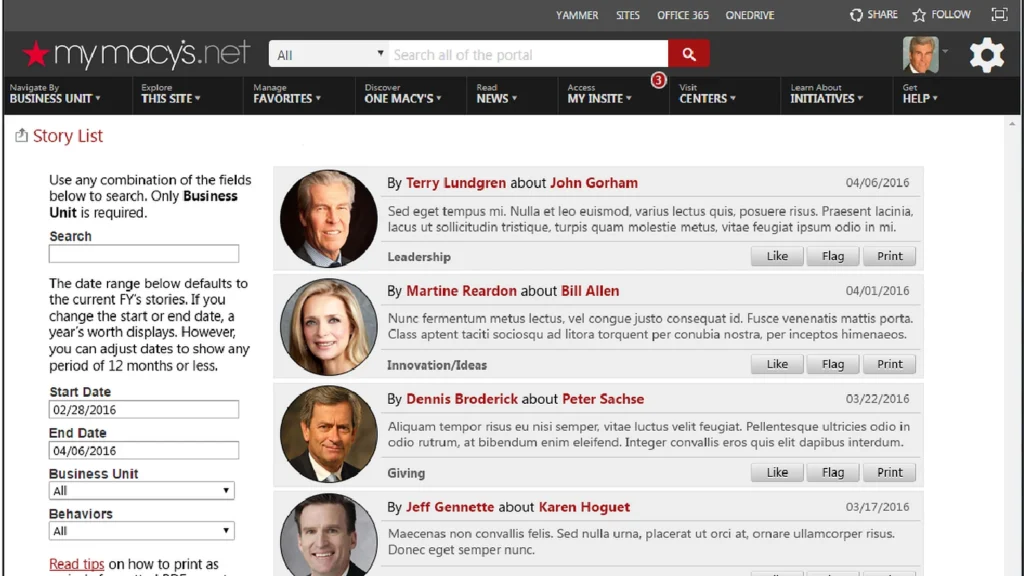Click Jeff Gennette's portrait photo

[x=328, y=535]
